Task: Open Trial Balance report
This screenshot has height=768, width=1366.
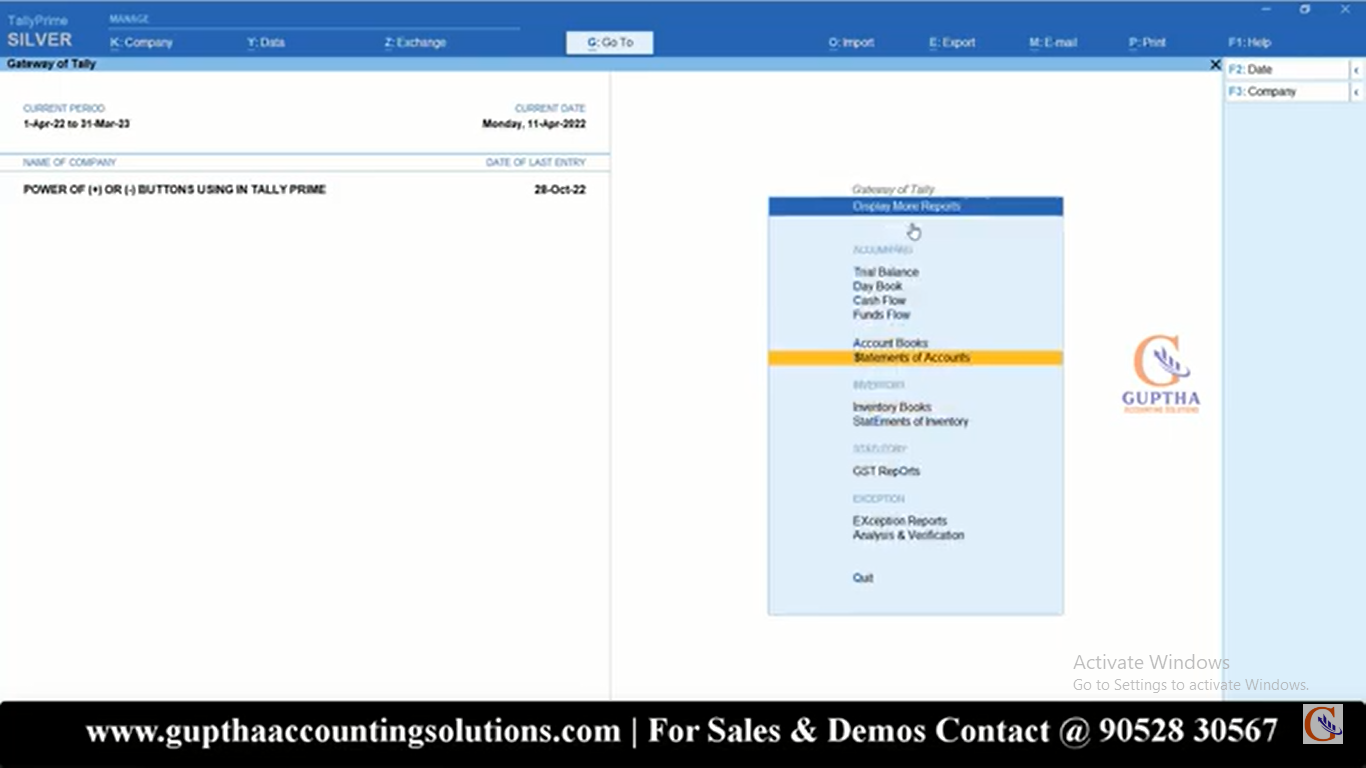Action: [x=885, y=272]
